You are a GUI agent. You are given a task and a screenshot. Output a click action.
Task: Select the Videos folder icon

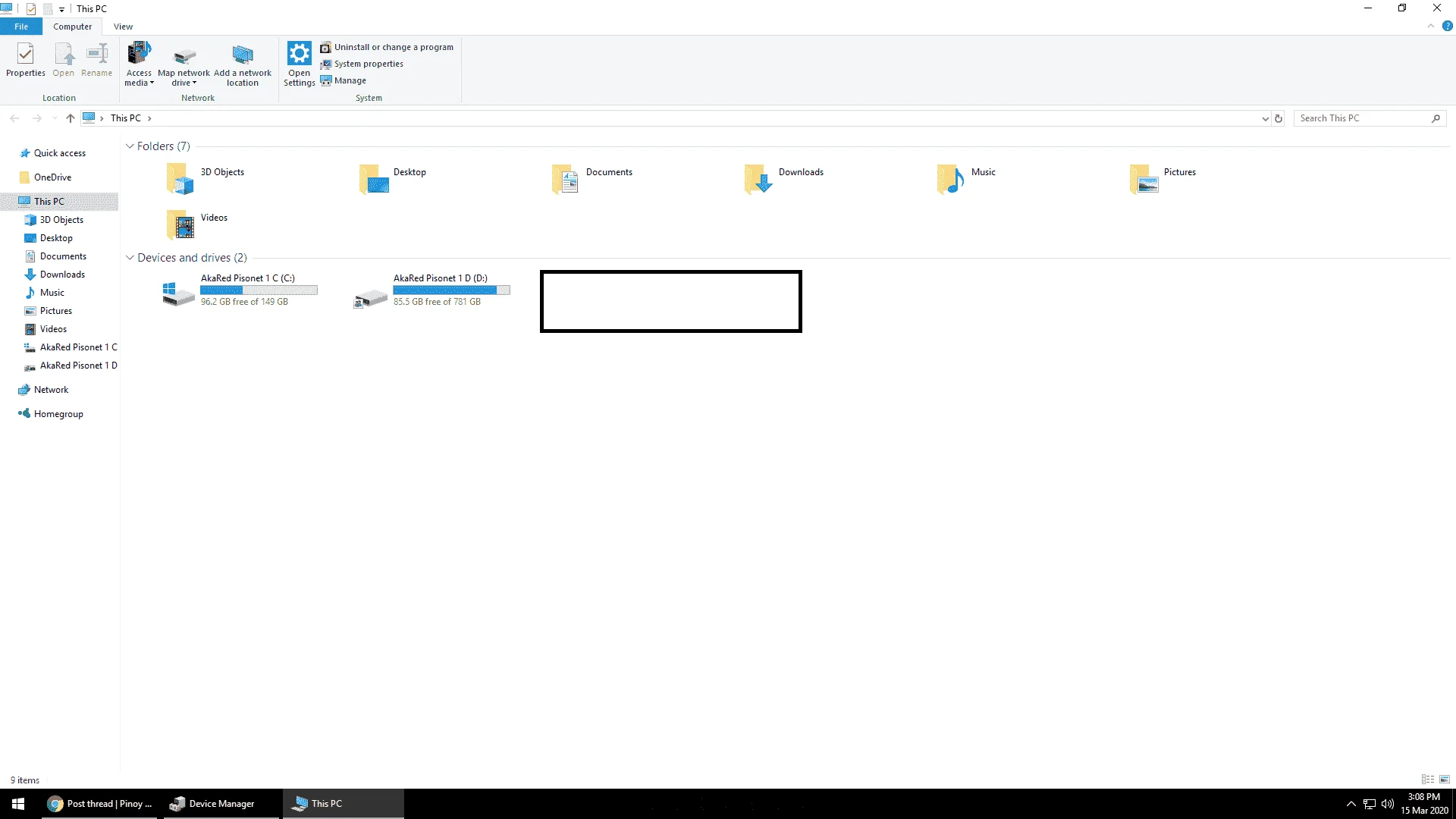point(180,224)
